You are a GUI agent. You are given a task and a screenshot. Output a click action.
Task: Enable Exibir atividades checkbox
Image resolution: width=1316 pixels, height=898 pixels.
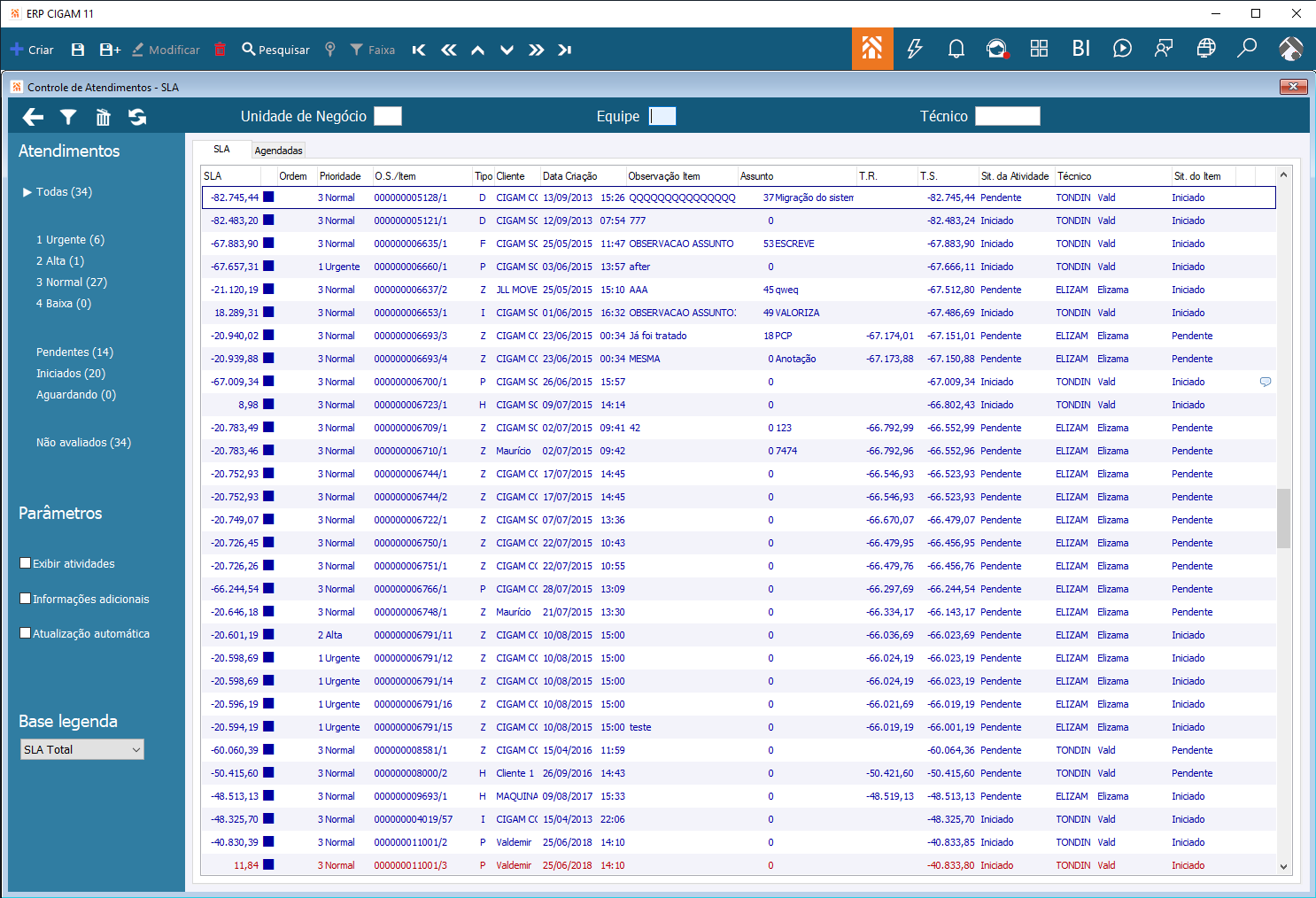click(x=26, y=563)
